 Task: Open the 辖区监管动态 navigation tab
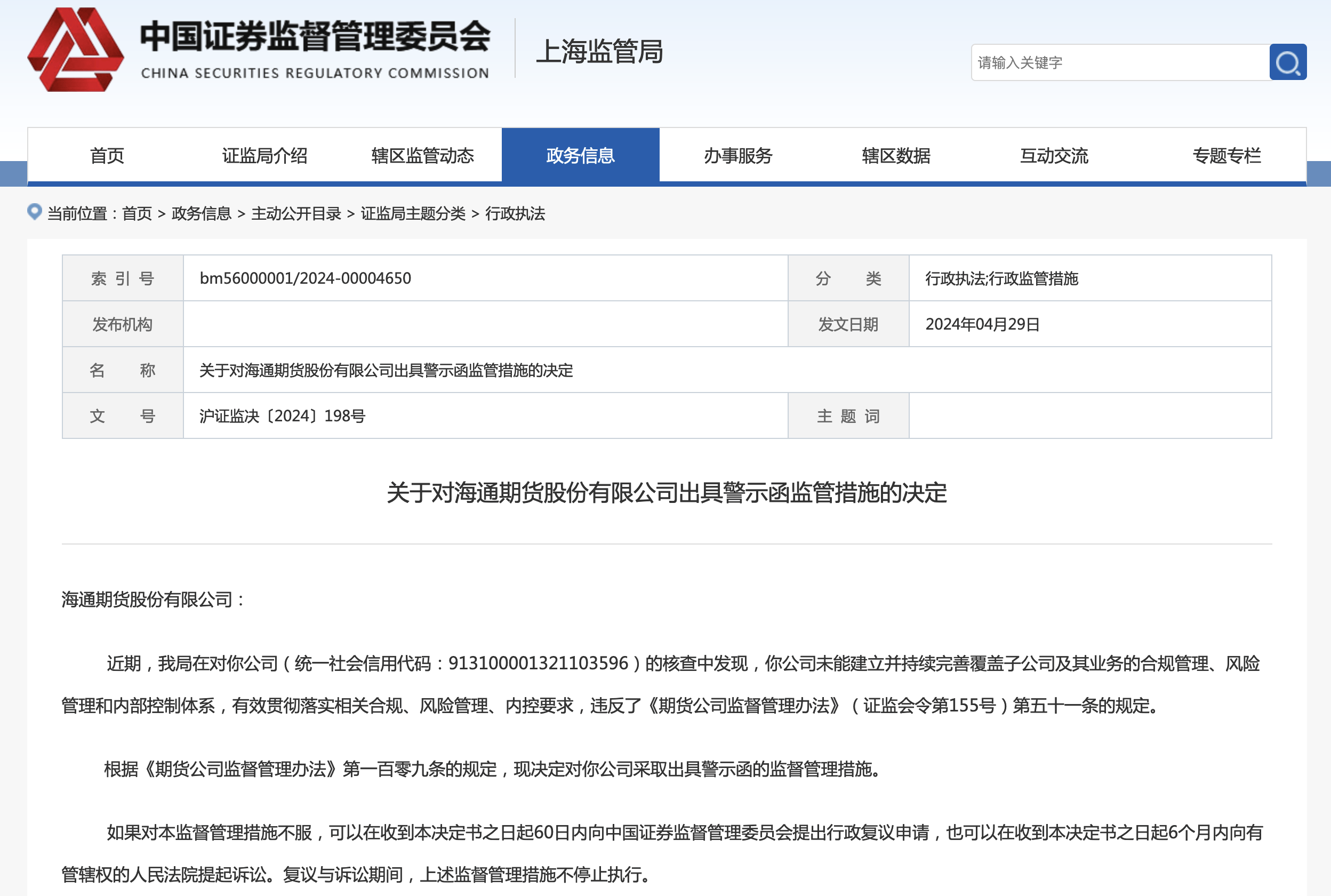click(423, 155)
